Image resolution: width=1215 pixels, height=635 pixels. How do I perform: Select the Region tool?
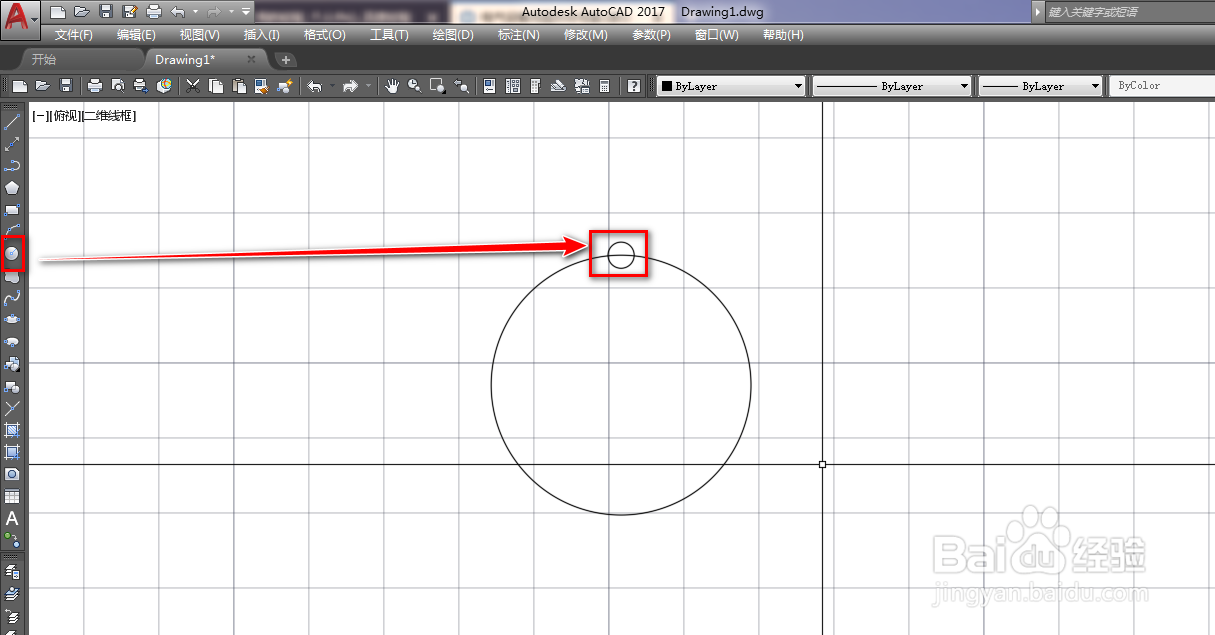point(12,474)
